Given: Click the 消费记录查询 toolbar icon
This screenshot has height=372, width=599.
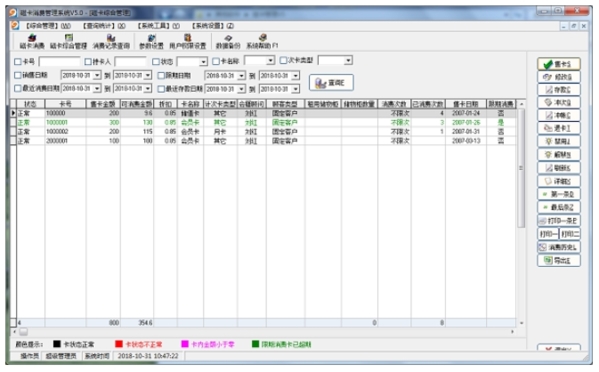Looking at the screenshot, I should [111, 42].
